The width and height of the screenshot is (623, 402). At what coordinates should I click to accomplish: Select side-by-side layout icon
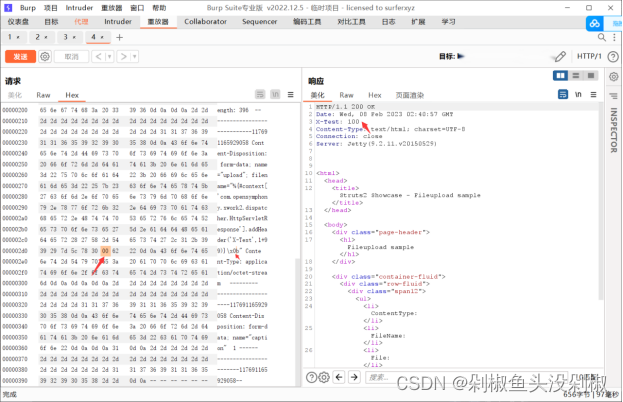tap(560, 75)
